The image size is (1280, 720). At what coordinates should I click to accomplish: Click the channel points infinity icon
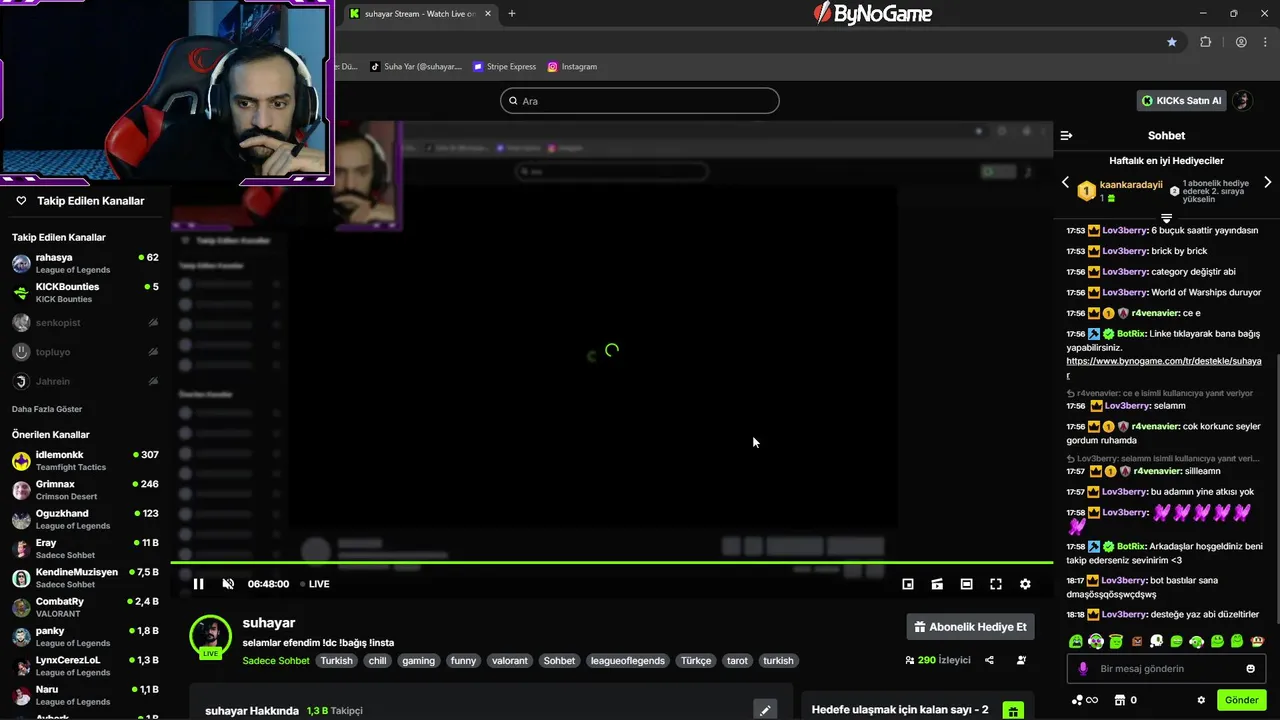tap(1085, 700)
